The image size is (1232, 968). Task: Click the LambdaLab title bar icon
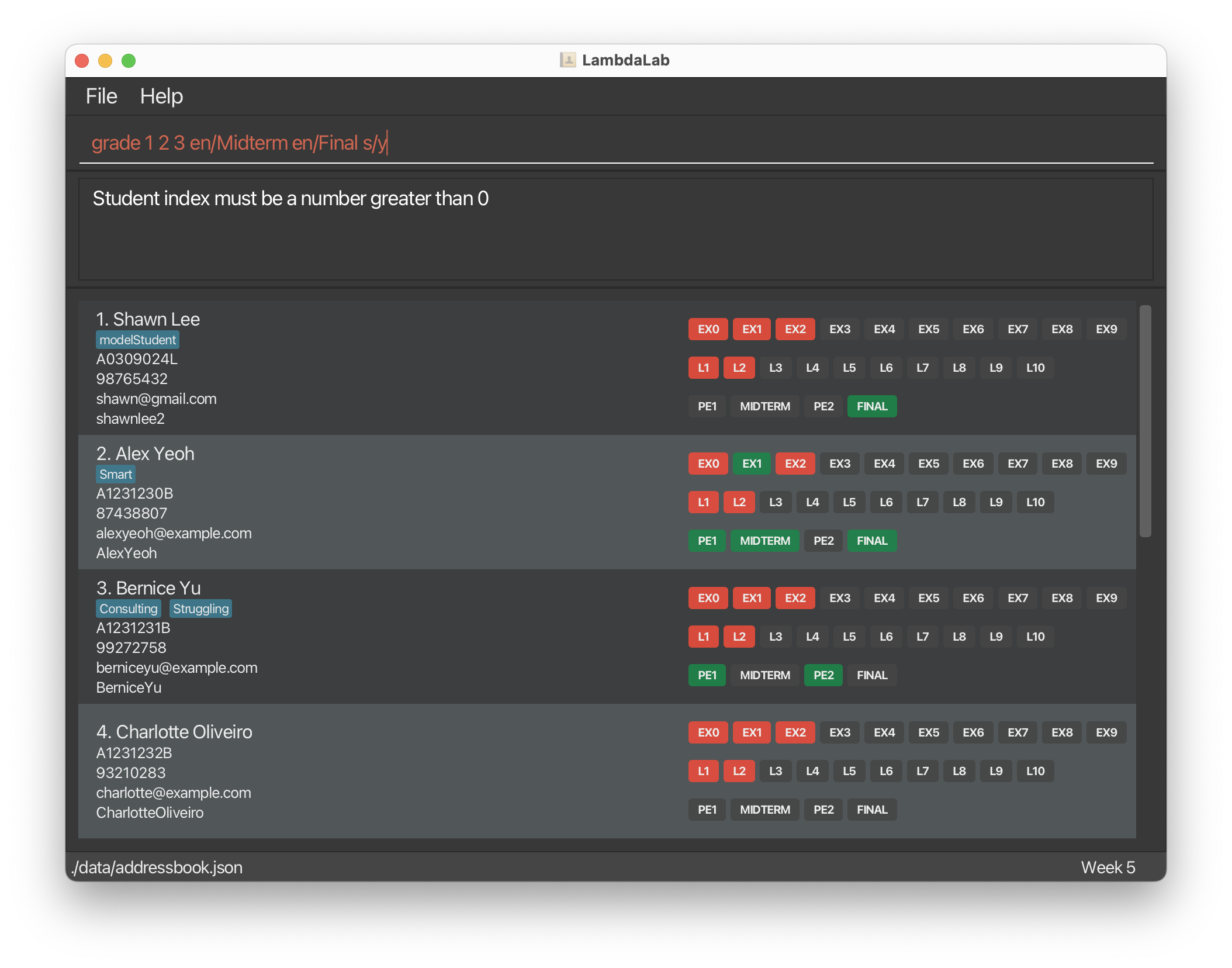point(567,60)
